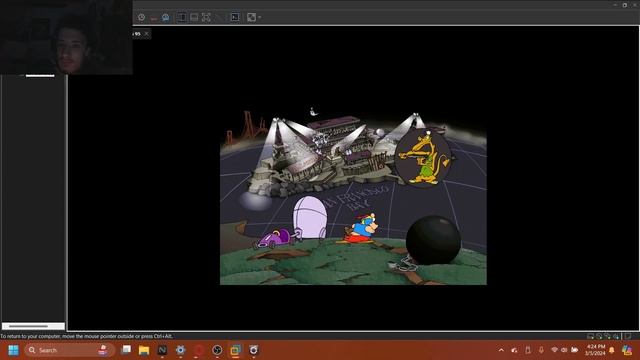Open the console view icon
Screen dimensions: 640x360
pos(235,18)
